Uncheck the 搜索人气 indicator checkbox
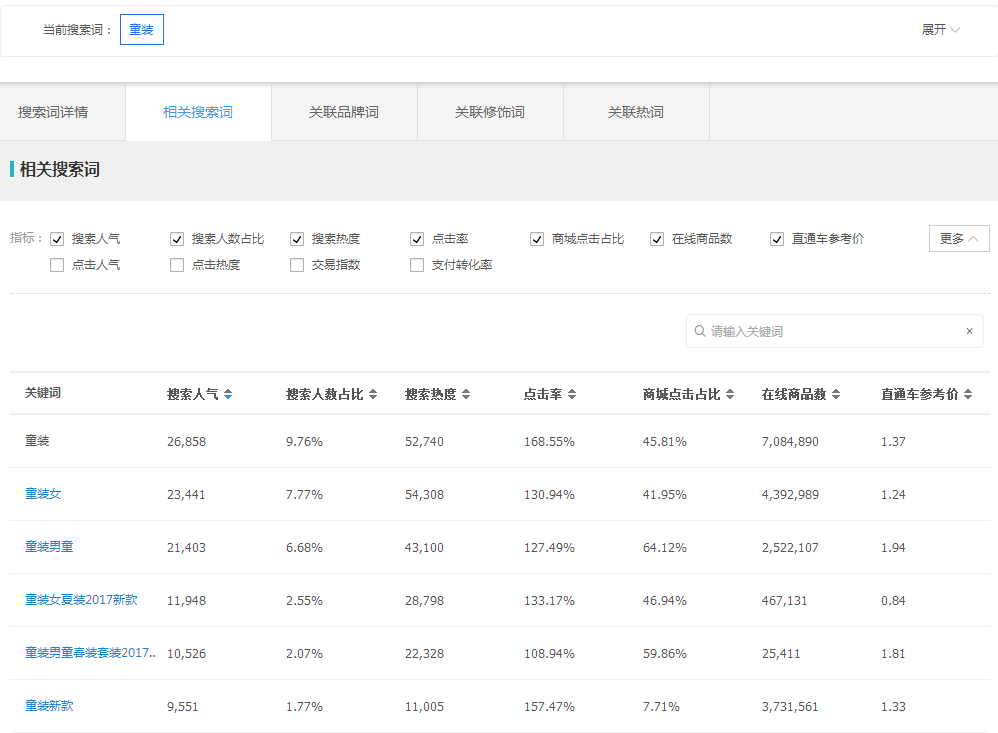998x733 pixels. tap(57, 239)
